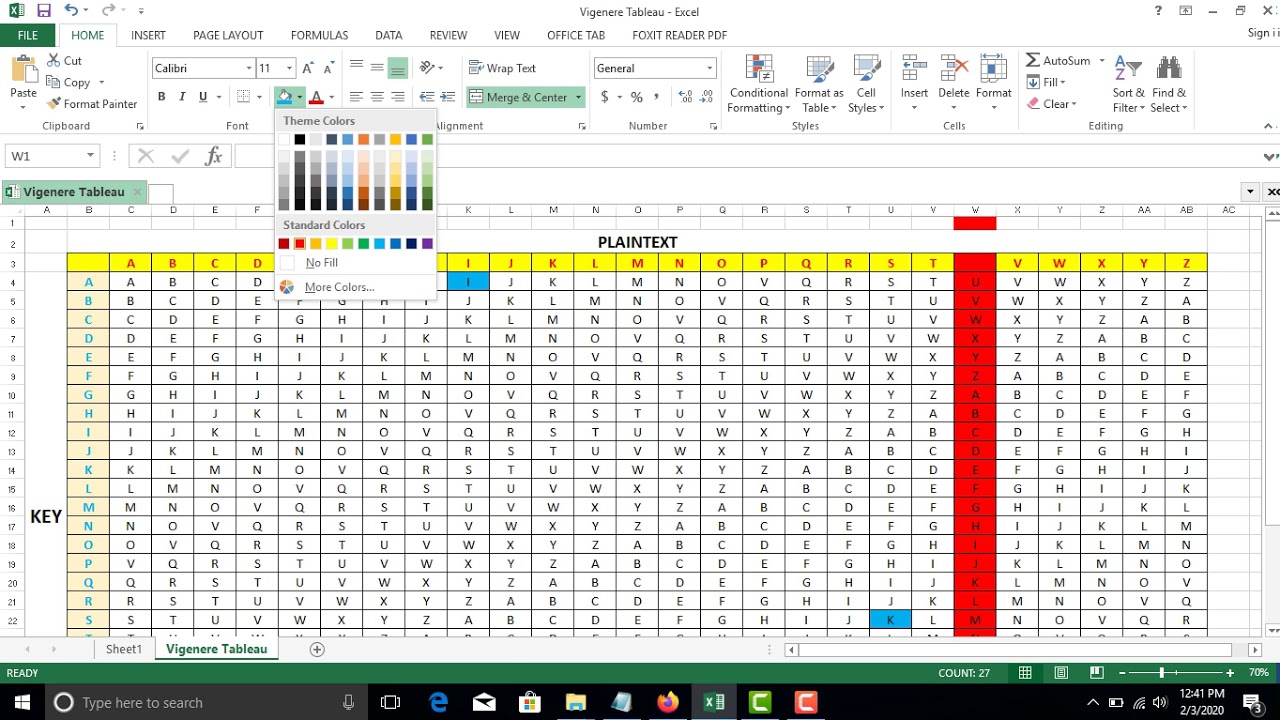The width and height of the screenshot is (1280, 720).
Task: Pick the yellow standard color swatch
Action: tap(332, 244)
